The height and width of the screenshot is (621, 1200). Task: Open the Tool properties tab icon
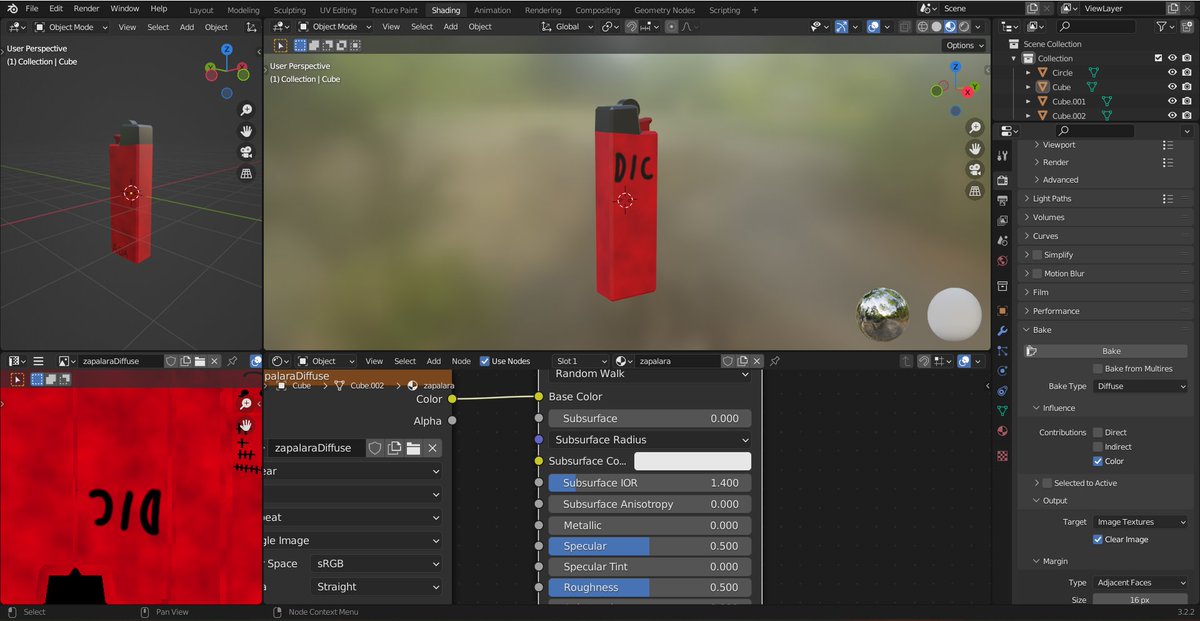[1002, 156]
